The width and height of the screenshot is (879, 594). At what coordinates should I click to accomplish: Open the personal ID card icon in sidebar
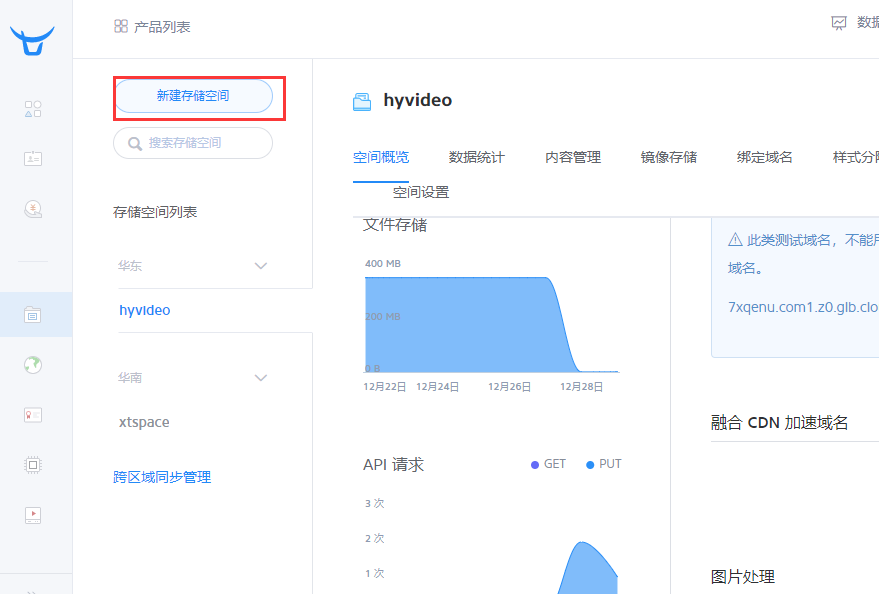pyautogui.click(x=33, y=159)
